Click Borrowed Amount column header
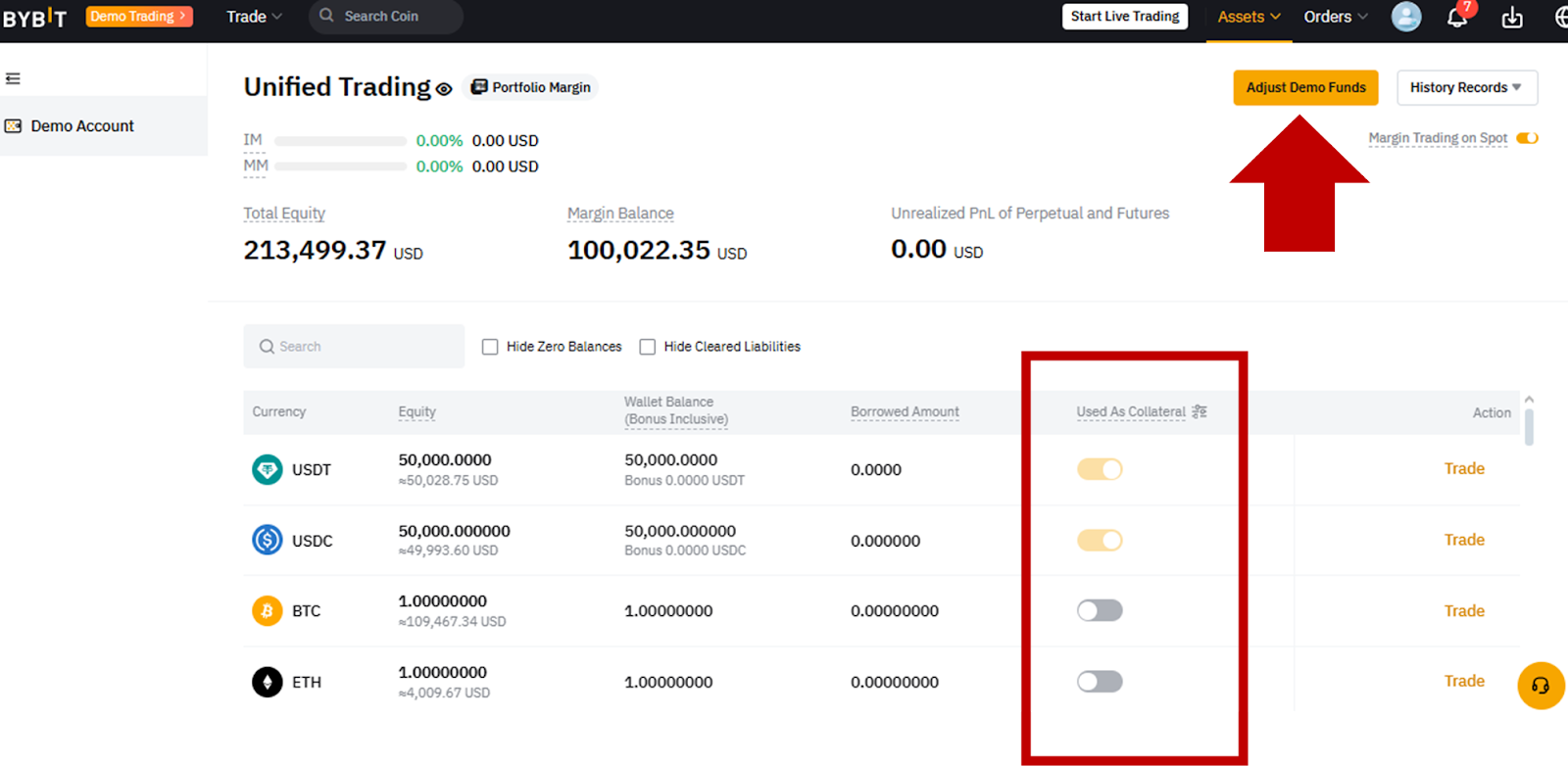 tap(905, 412)
